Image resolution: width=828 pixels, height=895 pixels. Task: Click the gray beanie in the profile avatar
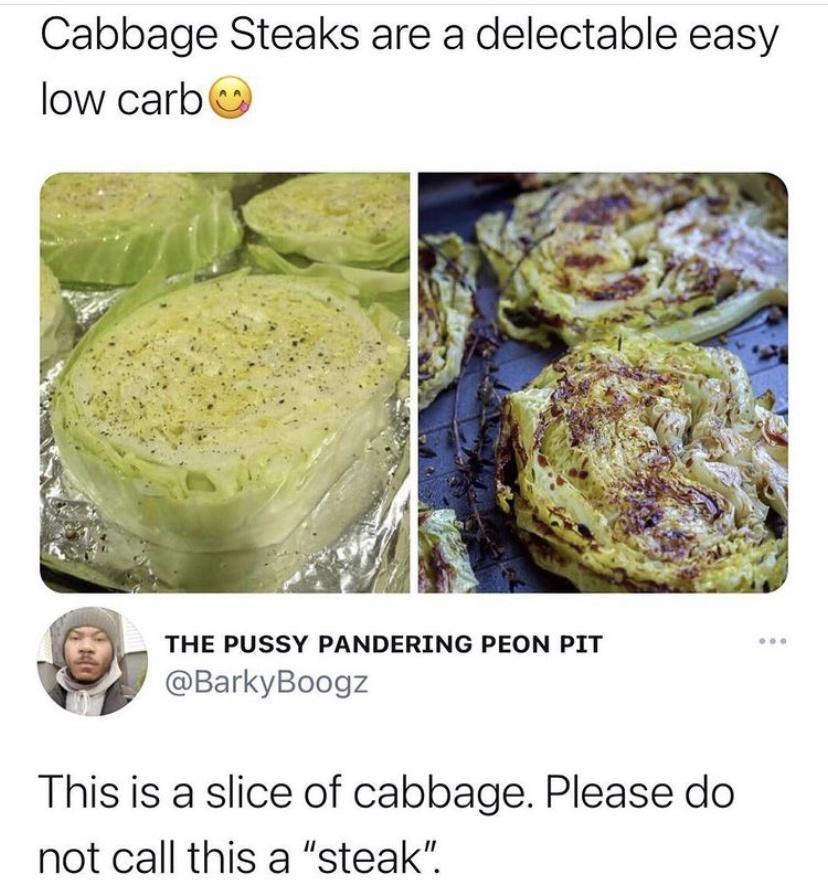(x=90, y=620)
